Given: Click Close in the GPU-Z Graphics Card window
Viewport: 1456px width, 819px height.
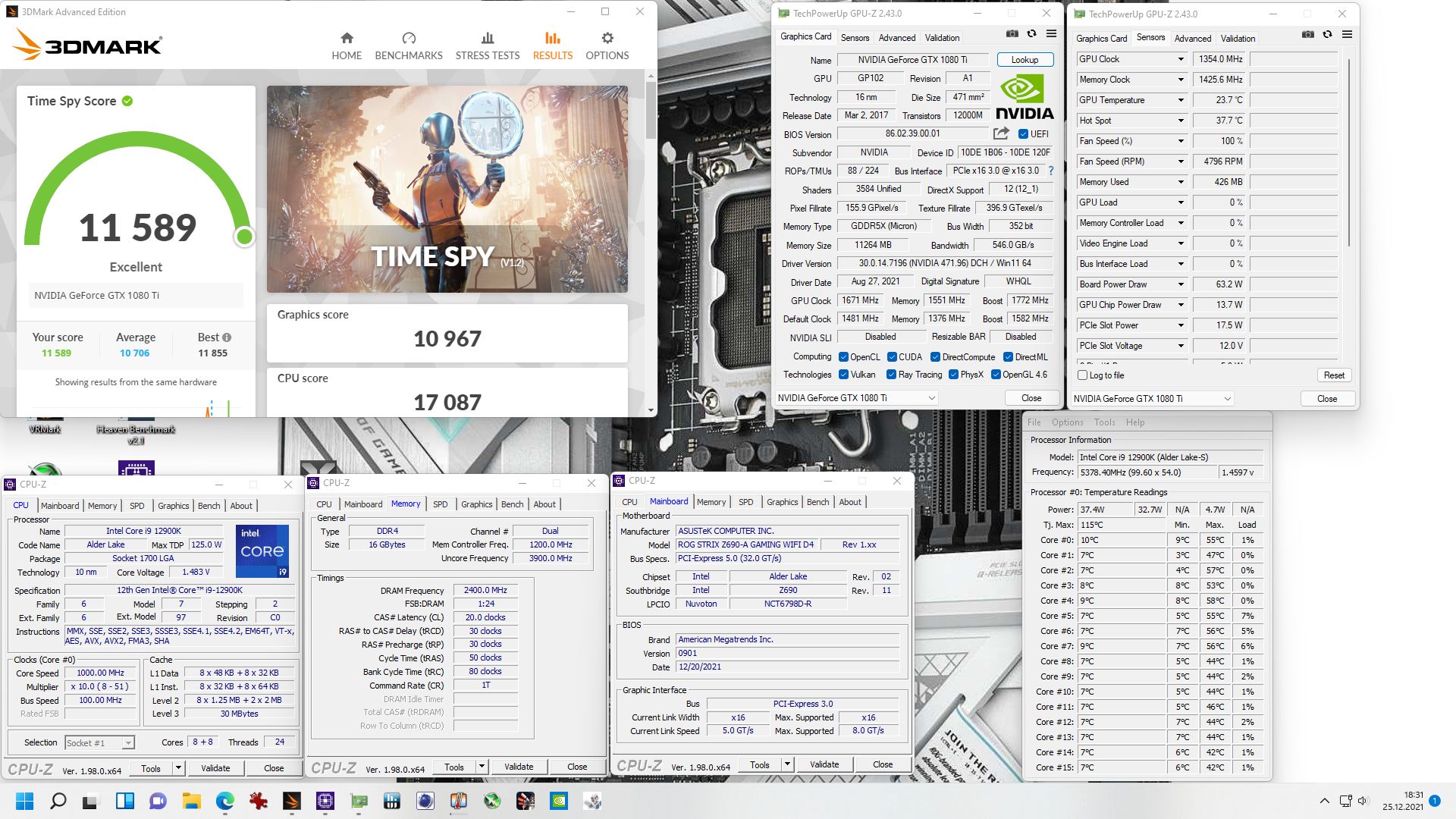Looking at the screenshot, I should (1031, 398).
